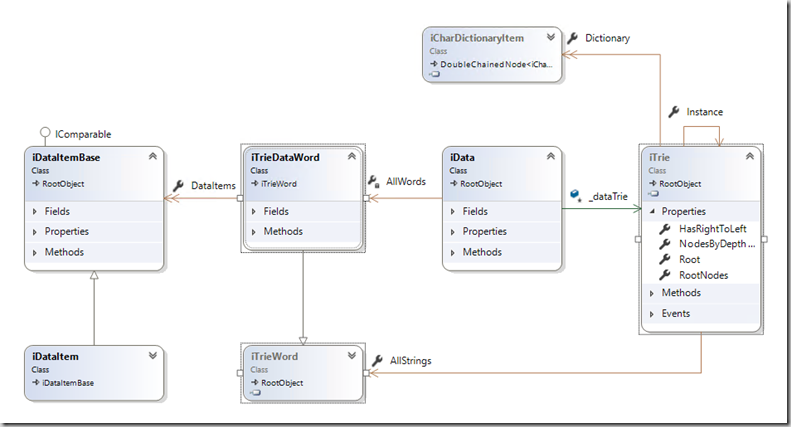Expand Methods in iTrie
791x427 pixels.
click(652, 293)
